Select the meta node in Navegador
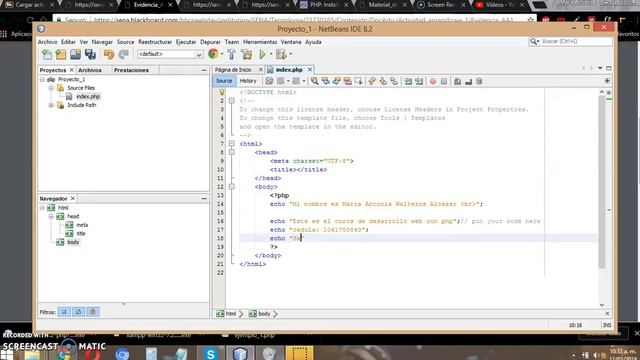The width and height of the screenshot is (640, 360). pos(82,225)
